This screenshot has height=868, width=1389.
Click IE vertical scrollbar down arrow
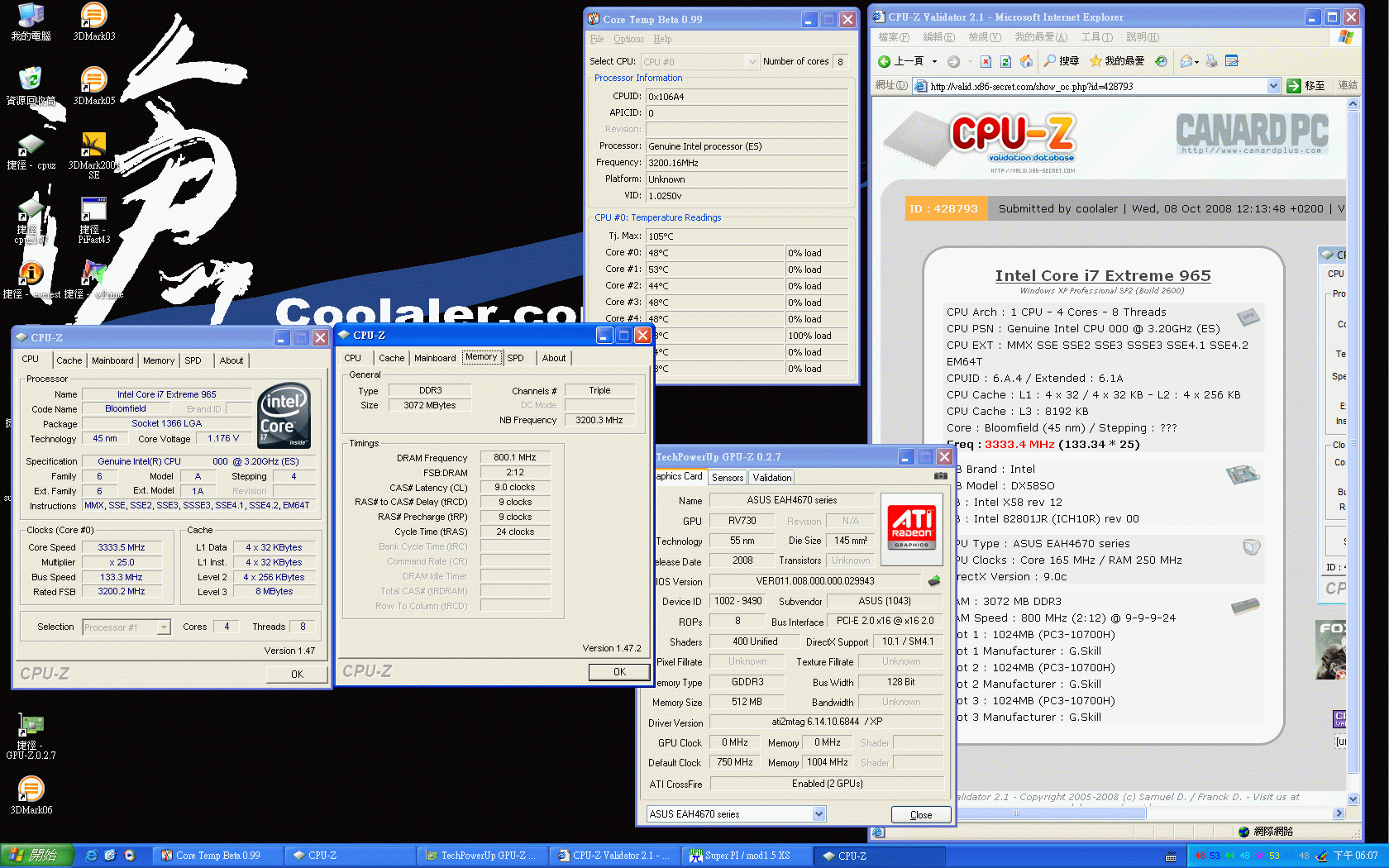(x=1353, y=799)
